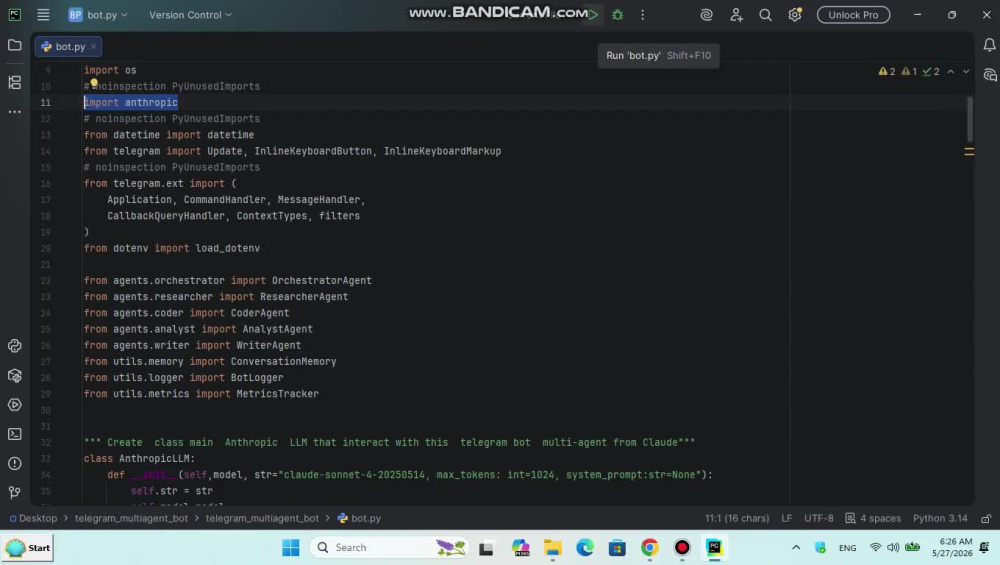Screen dimensions: 1000x565
Task: Open the taskbar clock and date
Action: 952,548
